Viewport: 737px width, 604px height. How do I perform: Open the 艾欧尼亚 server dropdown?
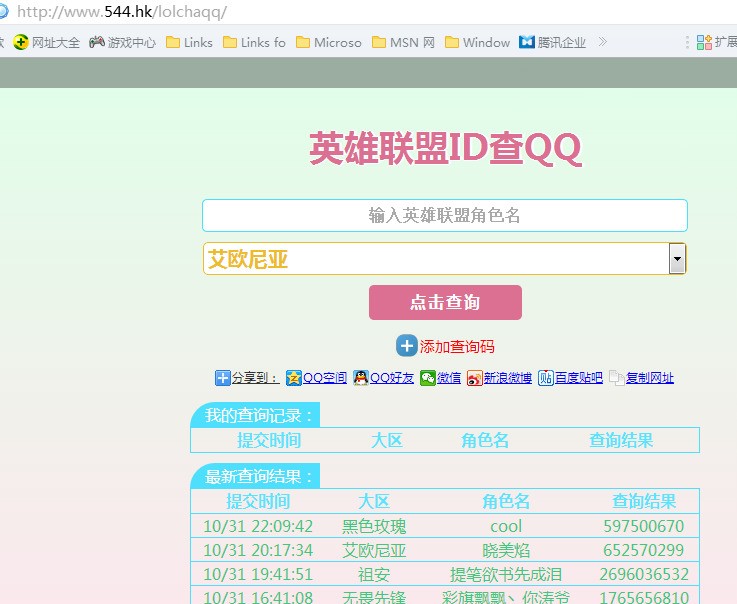[445, 259]
